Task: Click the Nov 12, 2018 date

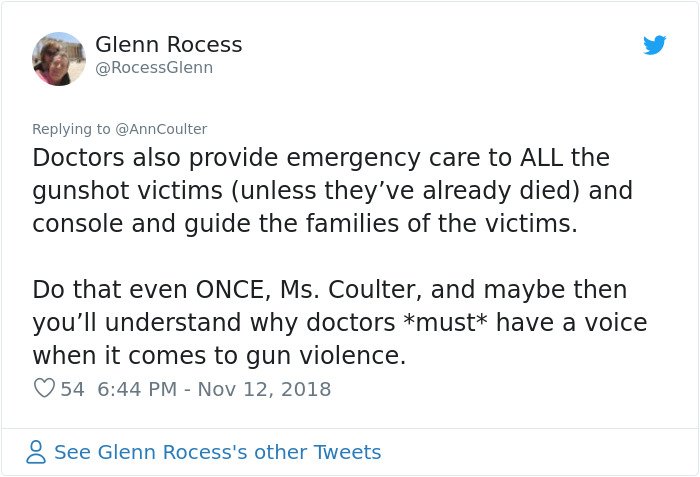Action: coord(263,388)
